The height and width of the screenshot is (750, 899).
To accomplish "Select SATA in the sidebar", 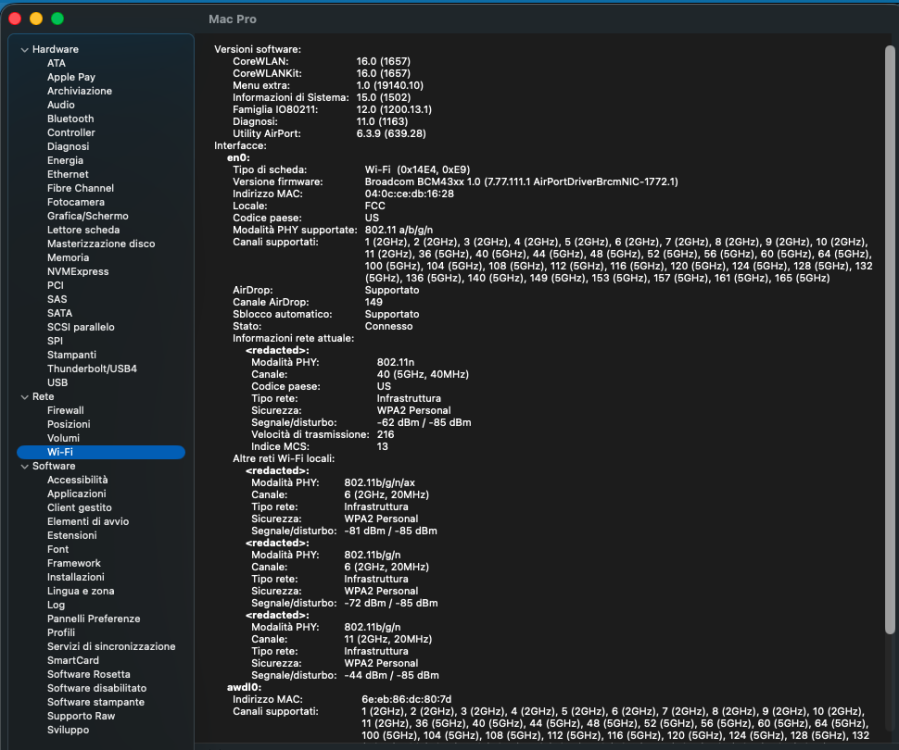I will pos(60,313).
